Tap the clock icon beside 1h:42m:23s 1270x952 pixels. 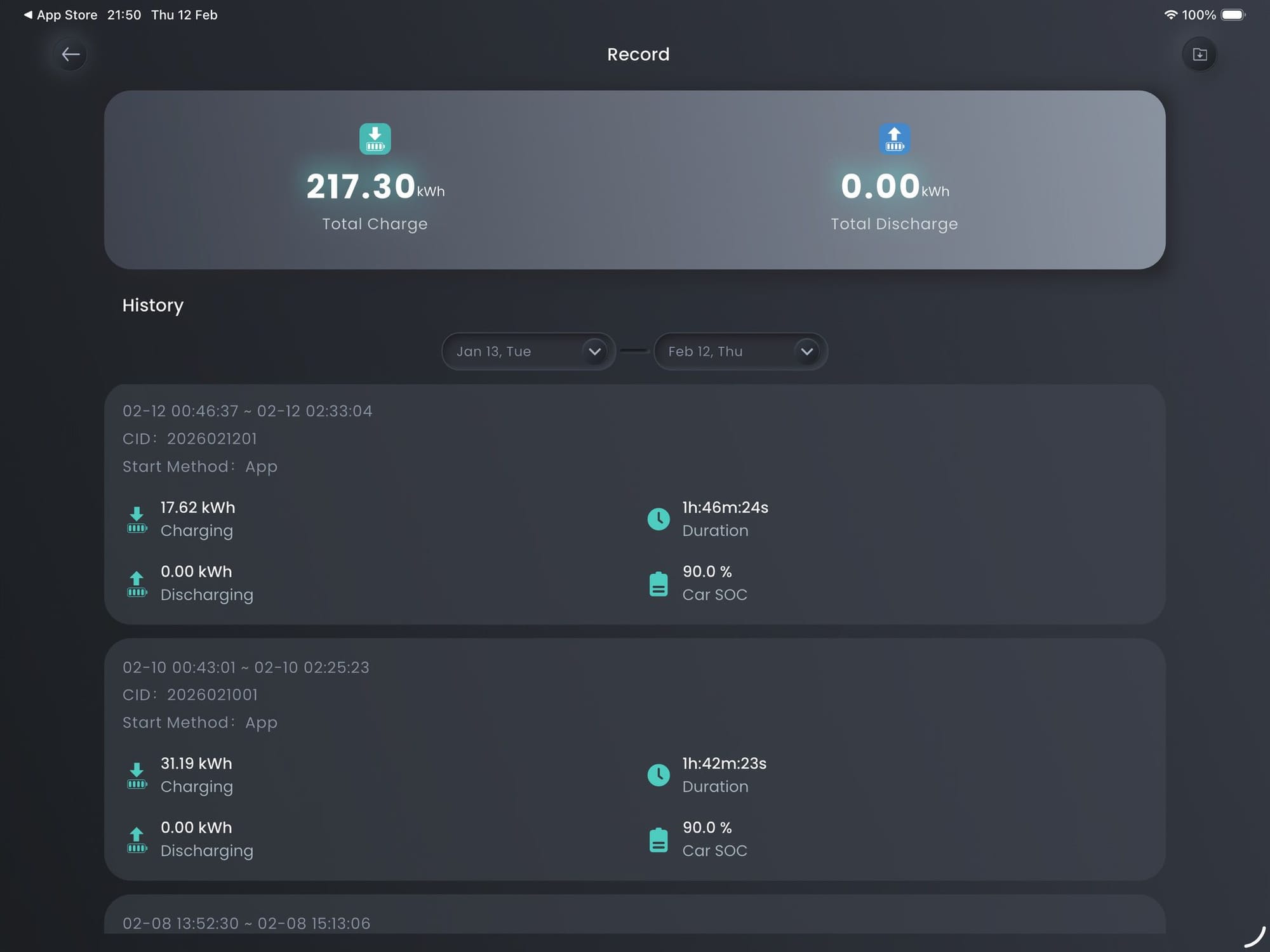click(x=658, y=775)
